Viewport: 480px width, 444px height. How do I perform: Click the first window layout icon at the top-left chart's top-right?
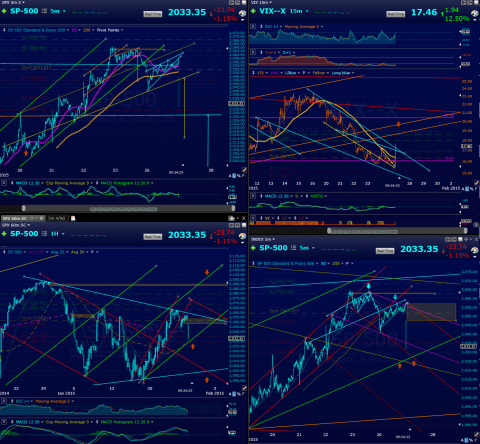[232, 2]
